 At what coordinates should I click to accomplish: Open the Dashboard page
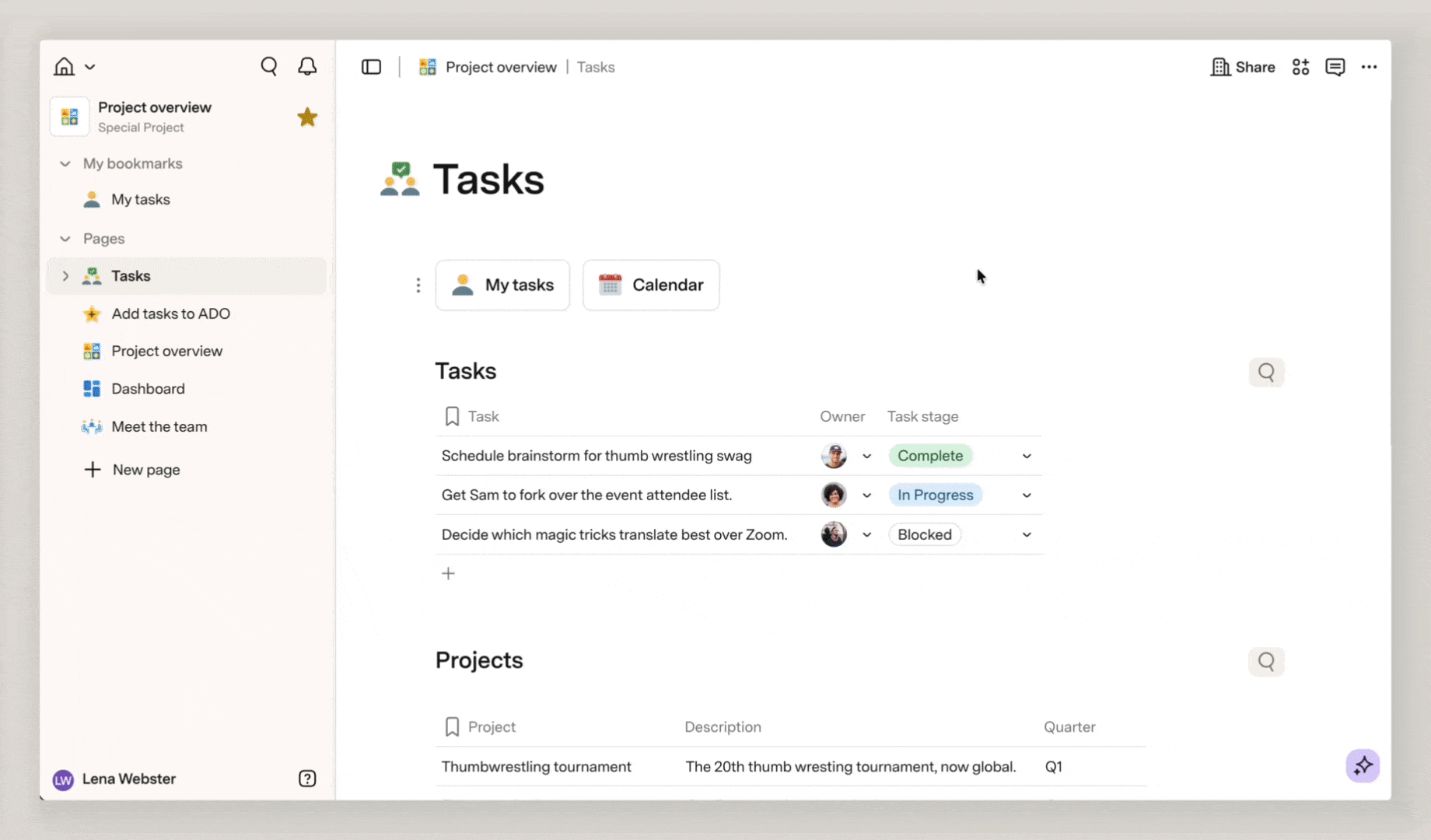[x=187, y=389]
